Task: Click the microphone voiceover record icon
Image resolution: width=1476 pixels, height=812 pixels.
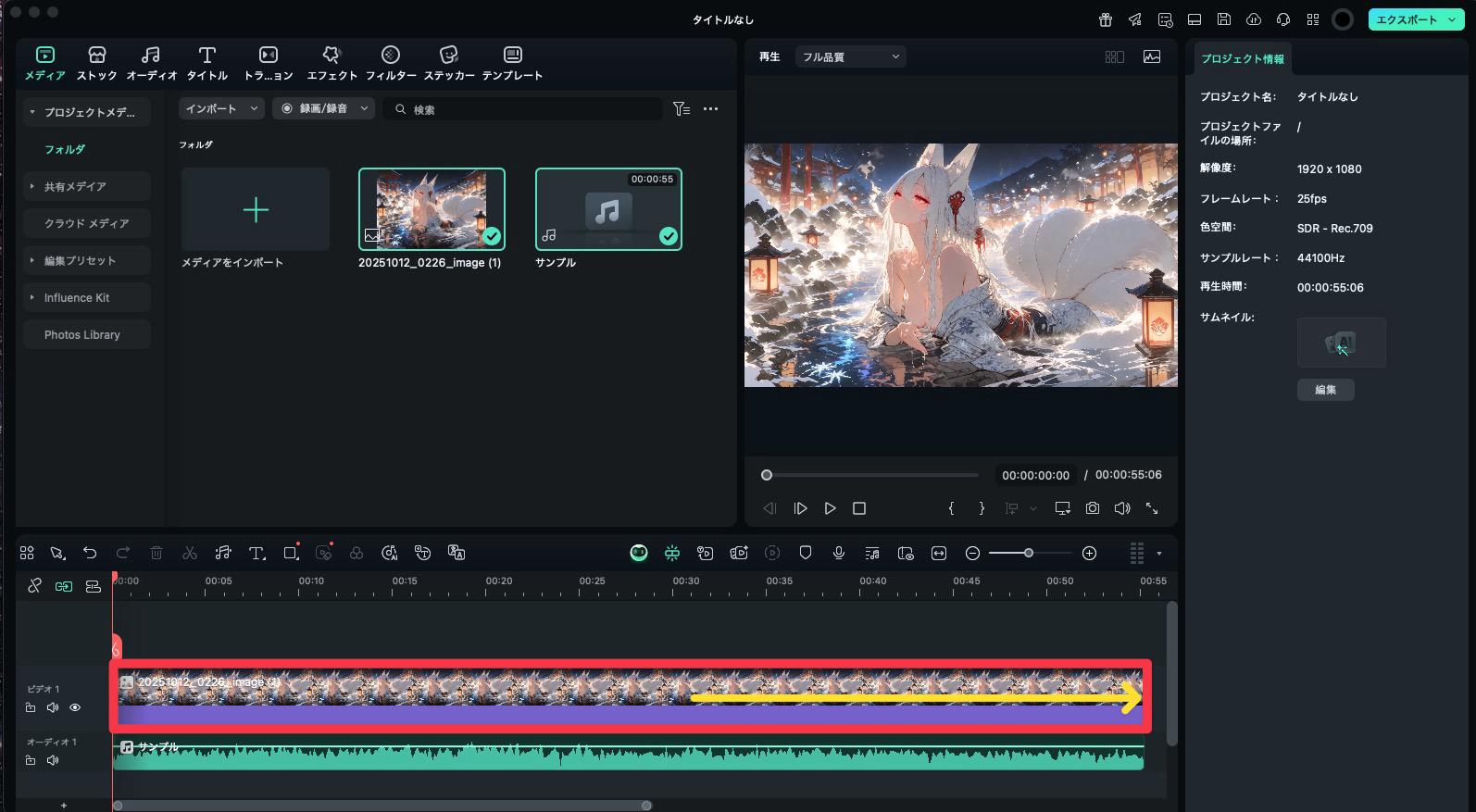Action: point(838,553)
